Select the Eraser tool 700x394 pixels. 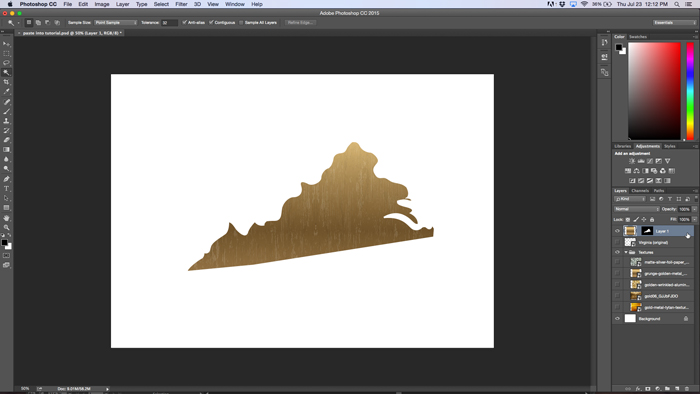click(x=6, y=140)
